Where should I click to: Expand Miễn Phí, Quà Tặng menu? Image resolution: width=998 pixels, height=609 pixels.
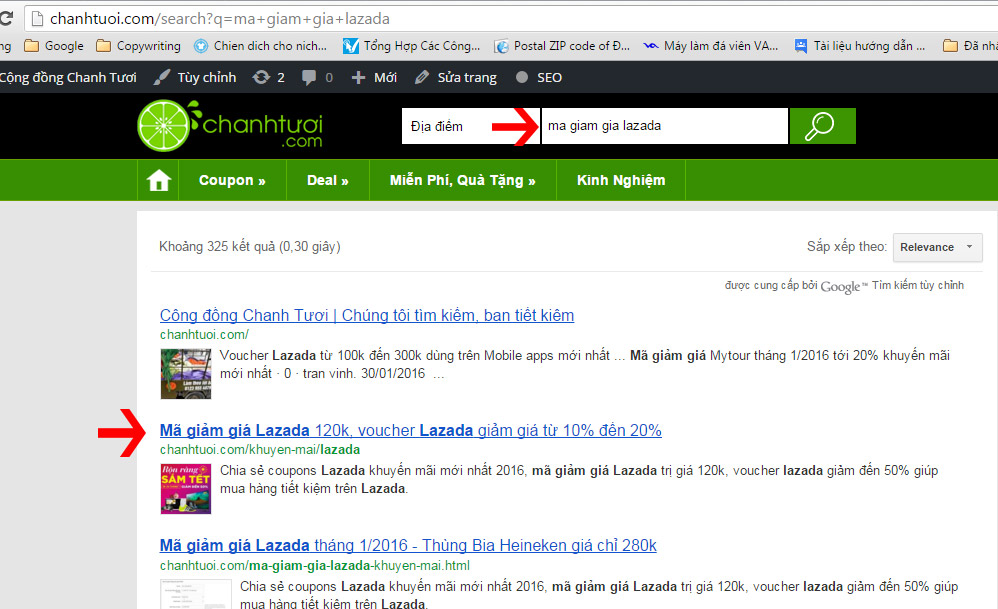point(461,180)
